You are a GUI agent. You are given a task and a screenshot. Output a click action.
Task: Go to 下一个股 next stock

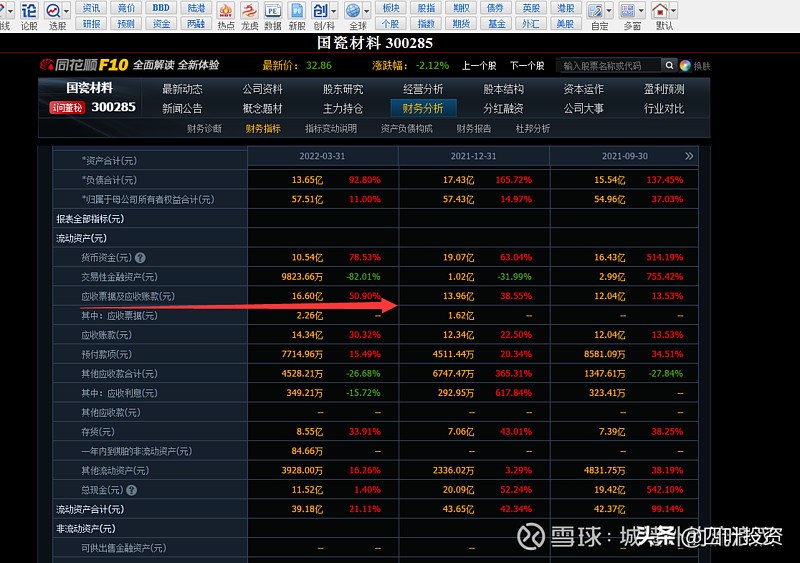[527, 66]
